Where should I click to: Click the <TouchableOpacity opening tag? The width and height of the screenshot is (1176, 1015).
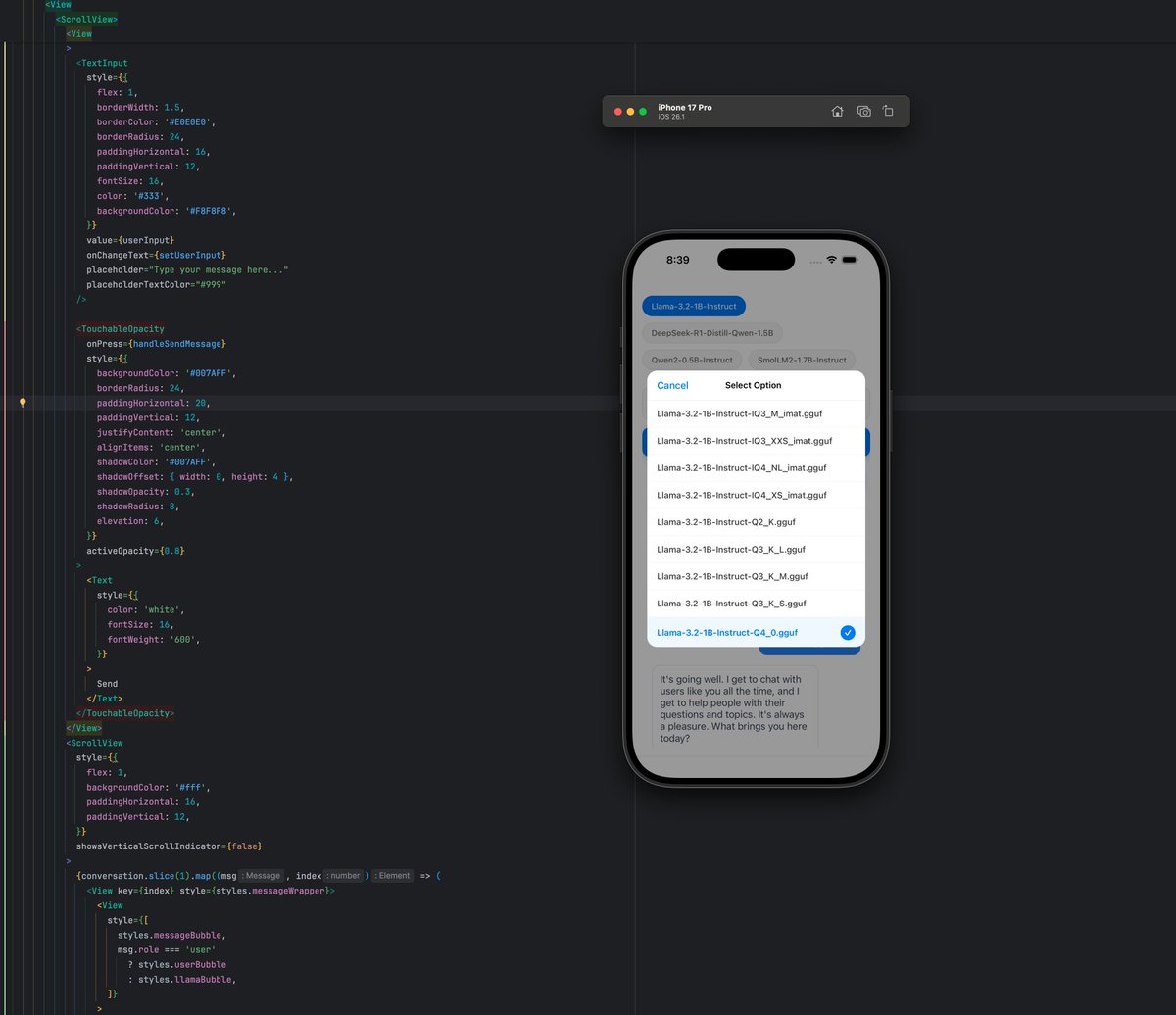pos(121,329)
